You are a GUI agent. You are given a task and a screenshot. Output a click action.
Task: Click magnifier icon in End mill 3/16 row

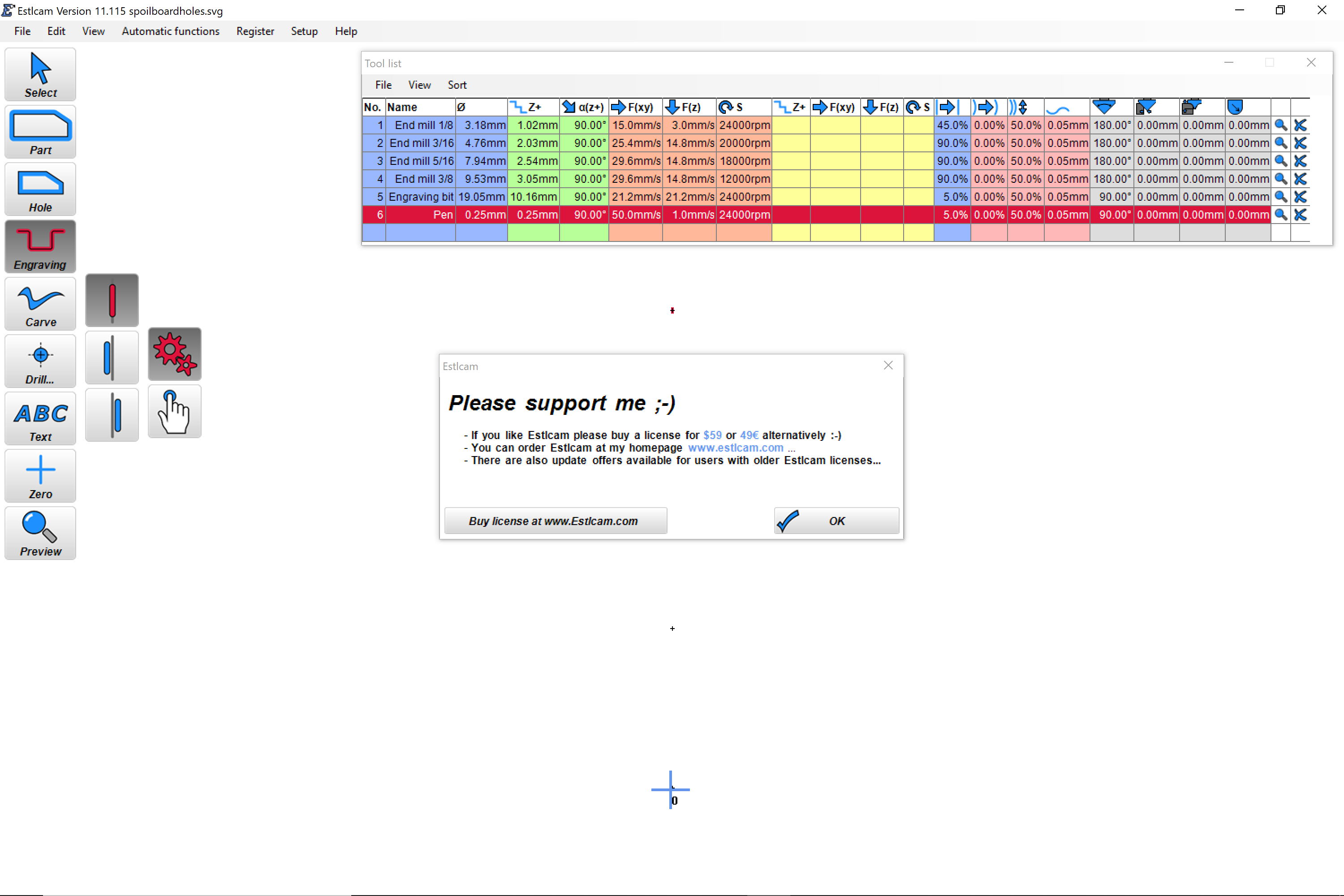(1280, 143)
